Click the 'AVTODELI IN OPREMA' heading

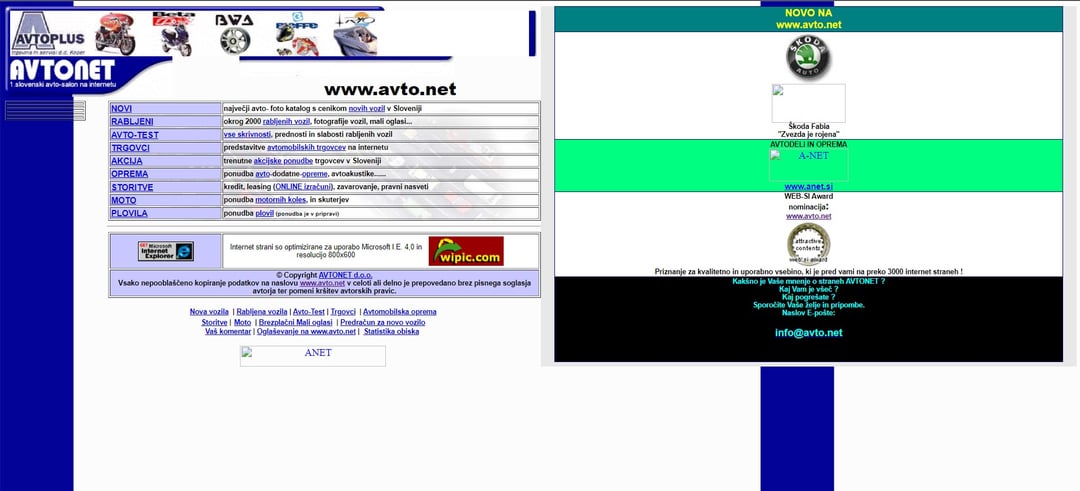(809, 145)
